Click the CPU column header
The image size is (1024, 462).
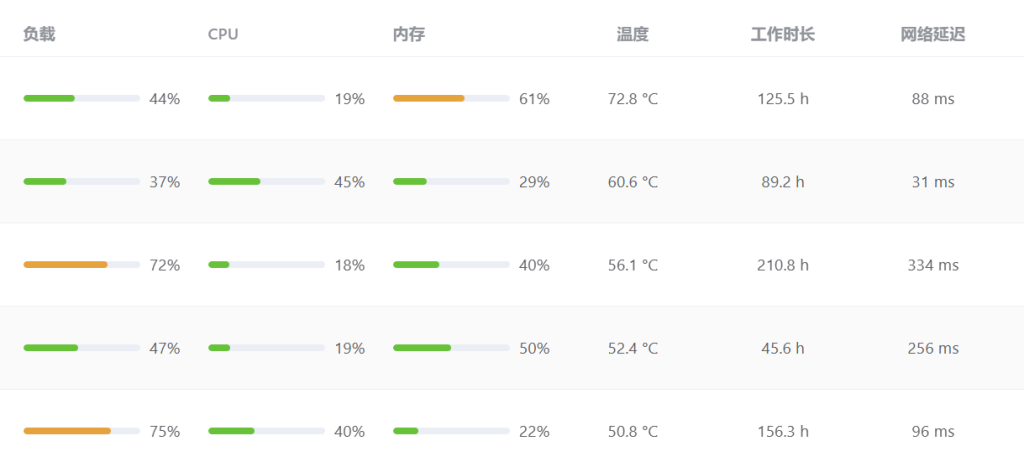[223, 34]
